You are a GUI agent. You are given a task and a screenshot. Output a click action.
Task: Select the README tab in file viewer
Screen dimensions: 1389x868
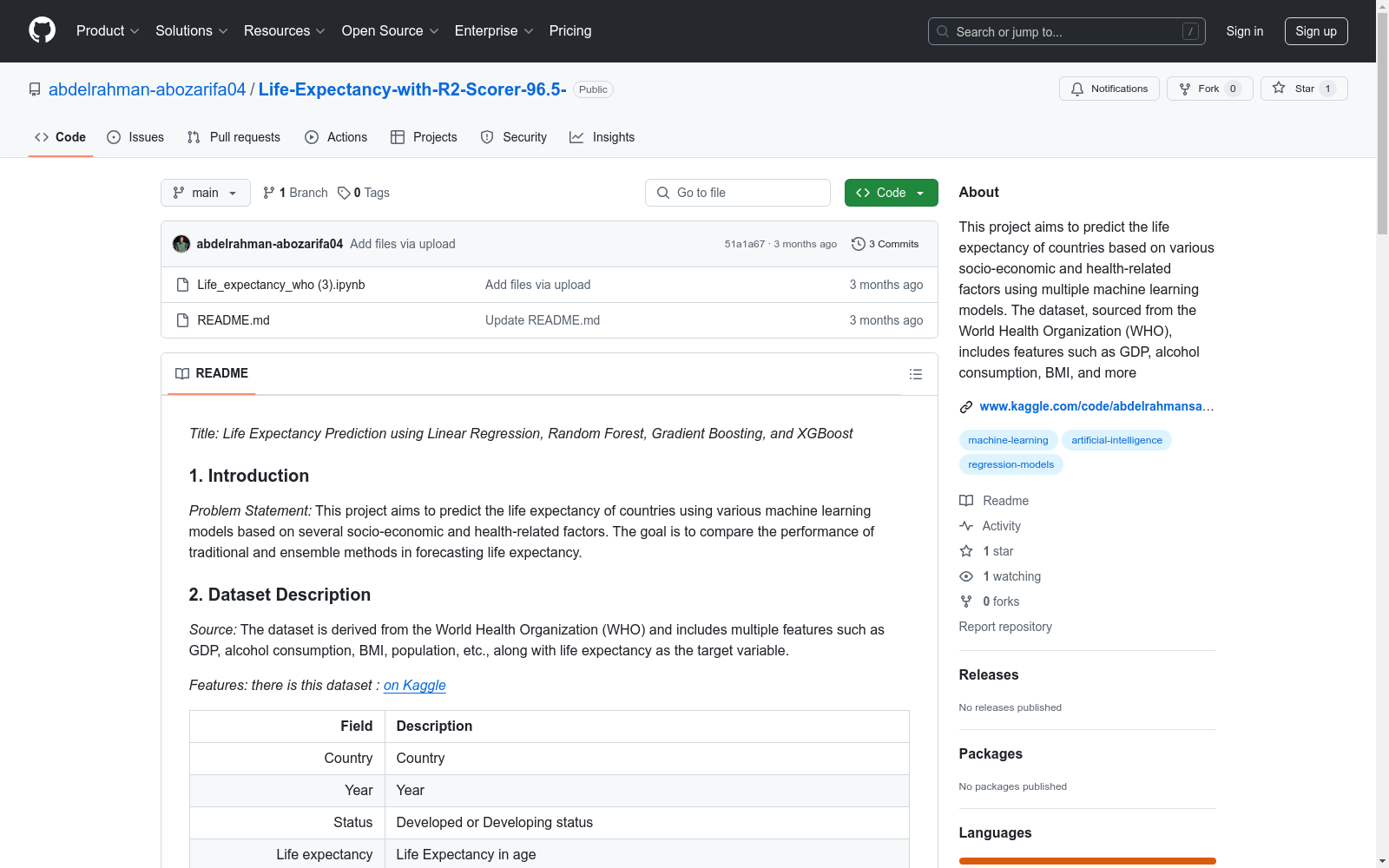(212, 373)
